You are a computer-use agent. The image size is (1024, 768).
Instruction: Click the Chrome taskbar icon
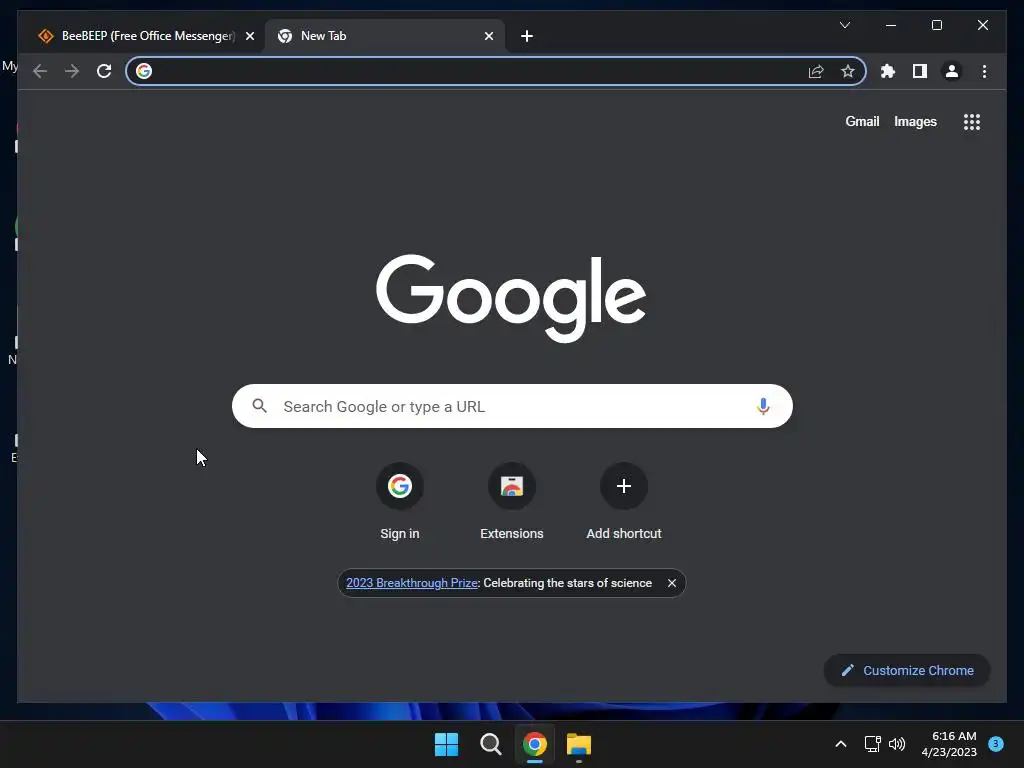[x=535, y=744]
